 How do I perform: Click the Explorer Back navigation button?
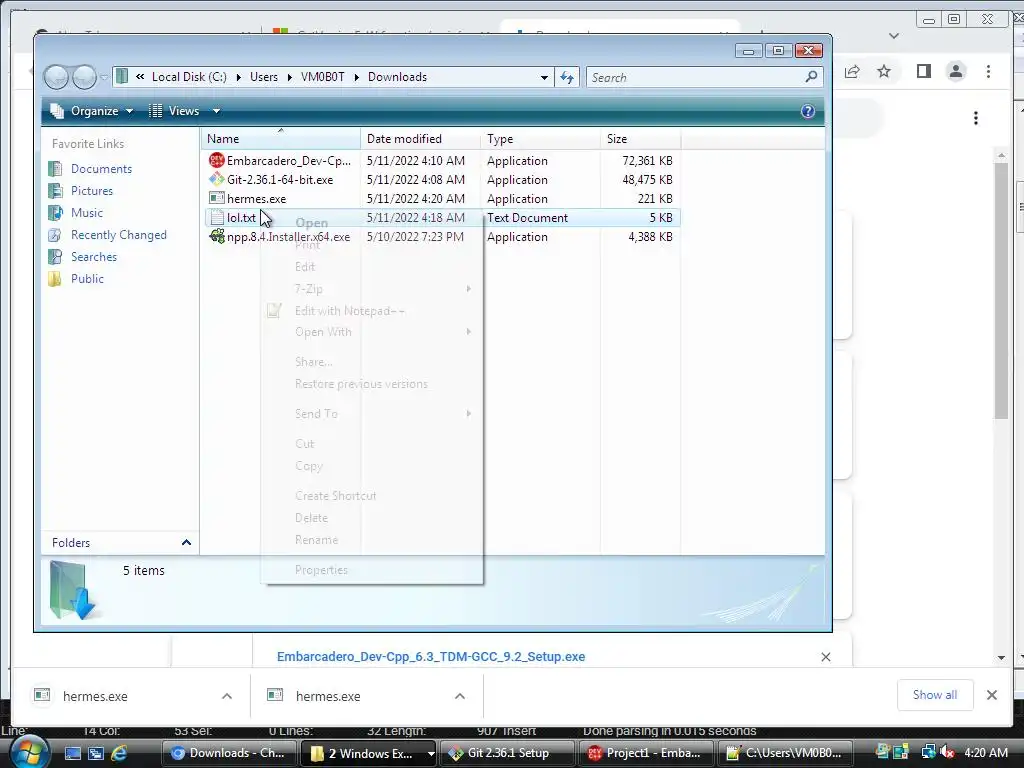(56, 77)
